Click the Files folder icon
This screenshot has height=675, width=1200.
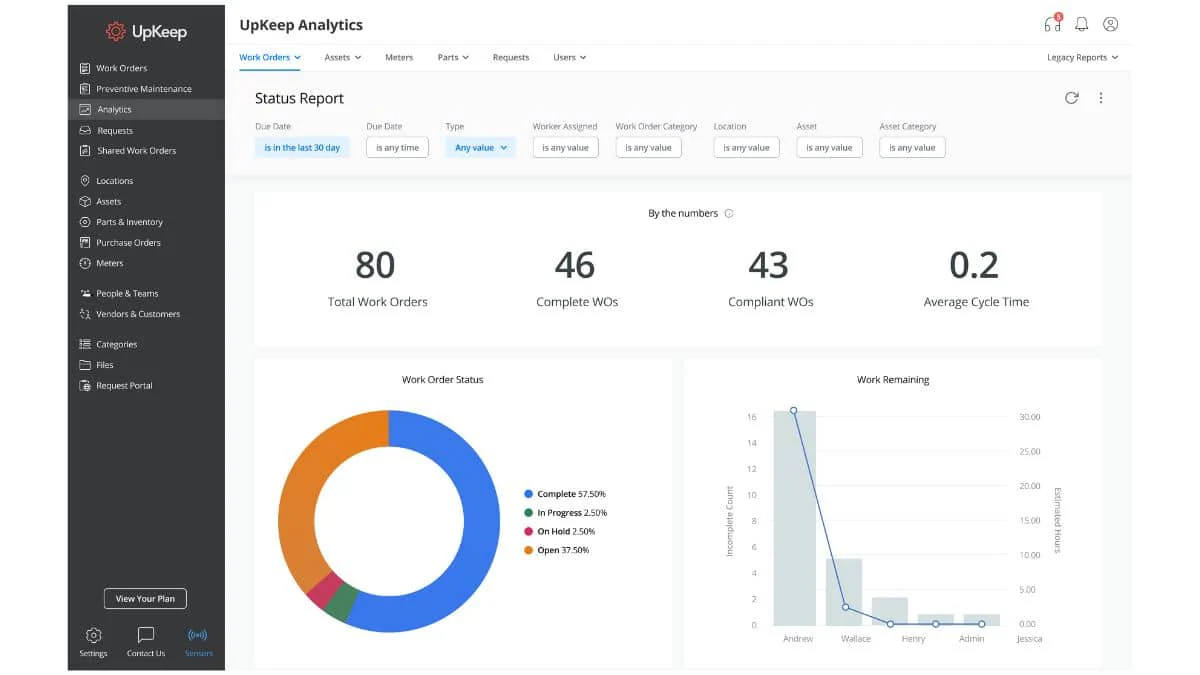click(85, 365)
